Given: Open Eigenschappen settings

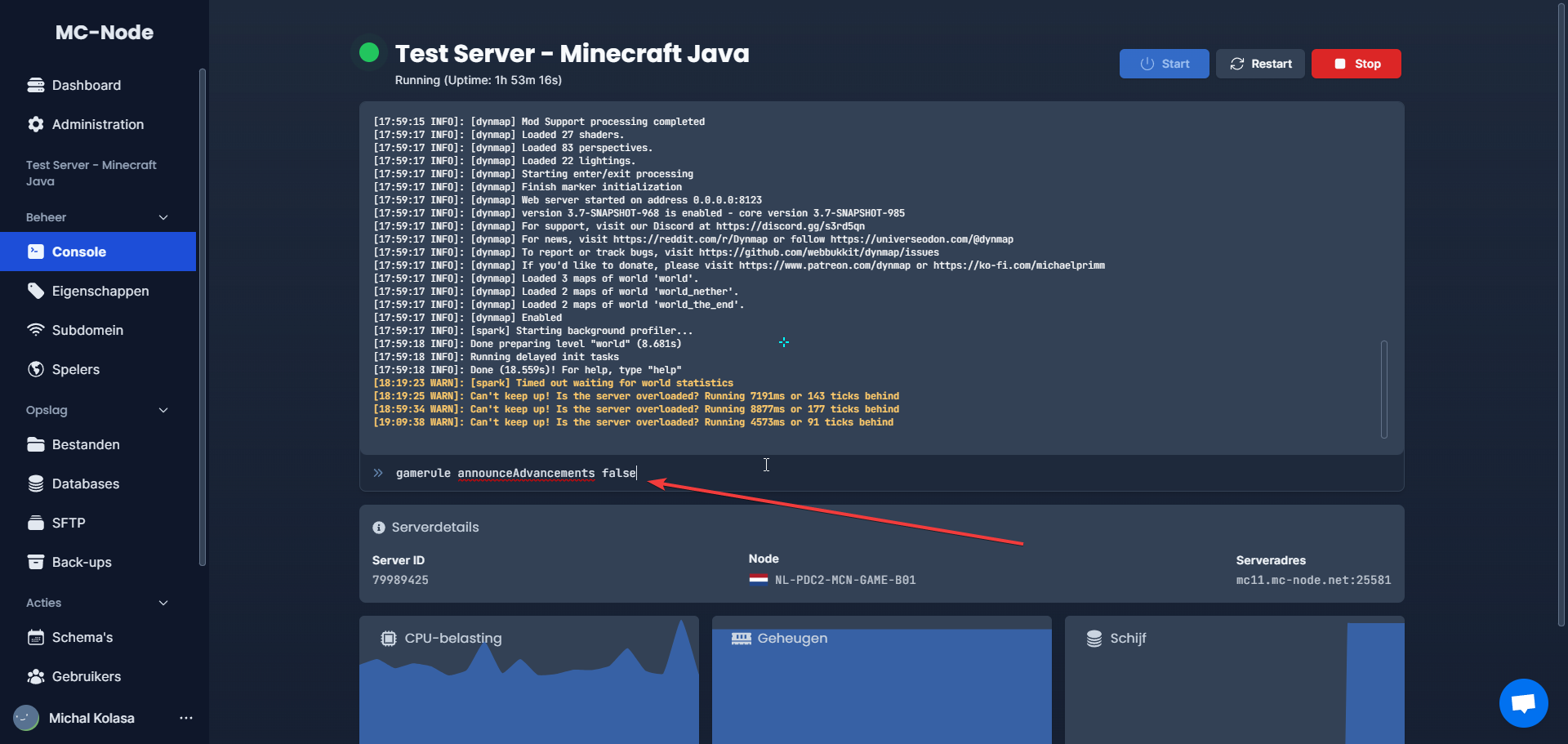Looking at the screenshot, I should coord(98,291).
